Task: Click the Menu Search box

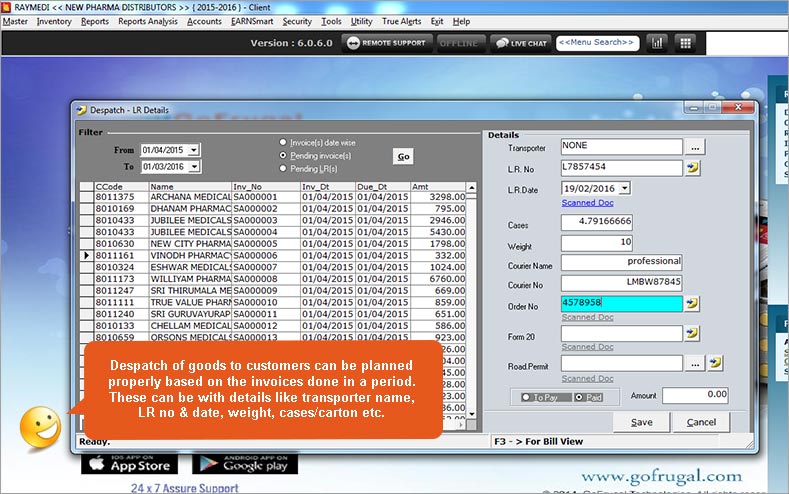Action: click(597, 43)
